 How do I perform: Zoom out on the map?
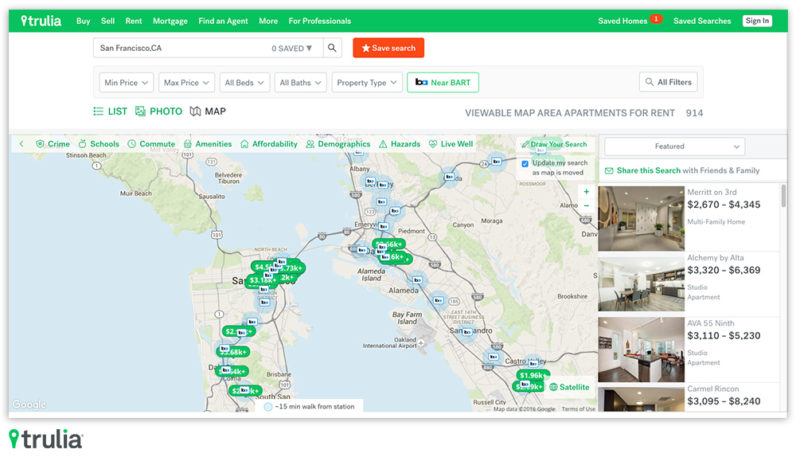pyautogui.click(x=586, y=206)
